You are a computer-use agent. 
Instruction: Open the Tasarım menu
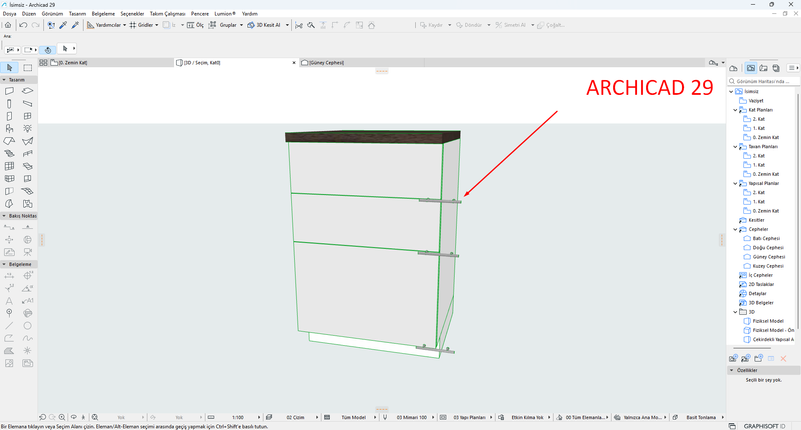pos(77,14)
